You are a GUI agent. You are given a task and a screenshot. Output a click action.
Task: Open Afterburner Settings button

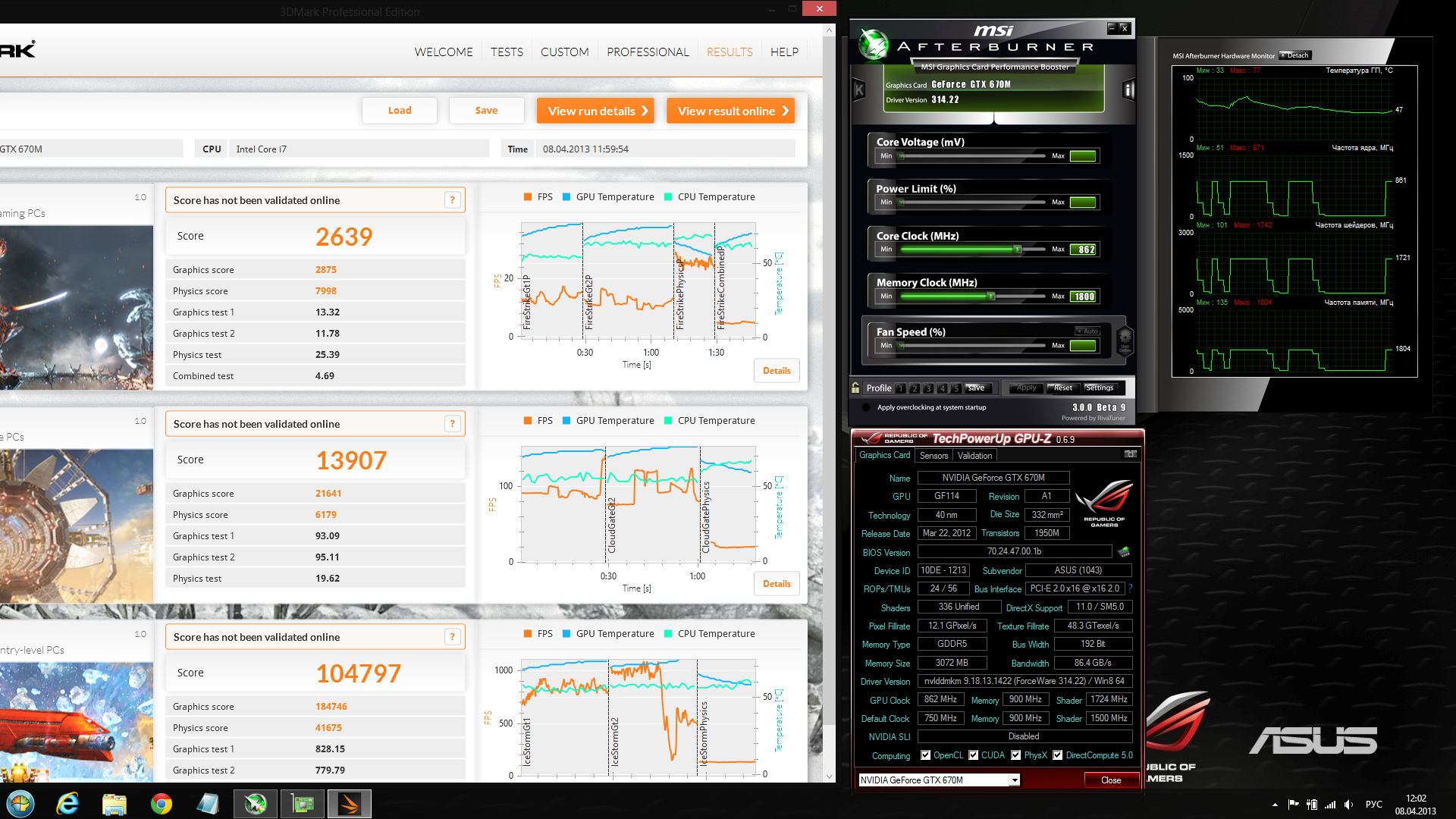[1099, 388]
